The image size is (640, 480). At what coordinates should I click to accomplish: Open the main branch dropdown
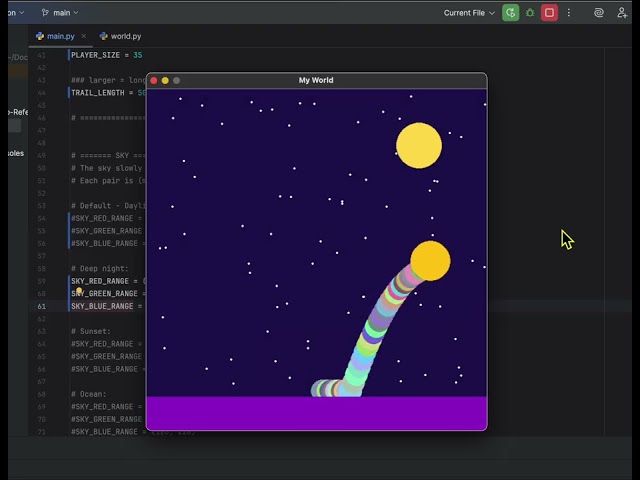(x=60, y=13)
